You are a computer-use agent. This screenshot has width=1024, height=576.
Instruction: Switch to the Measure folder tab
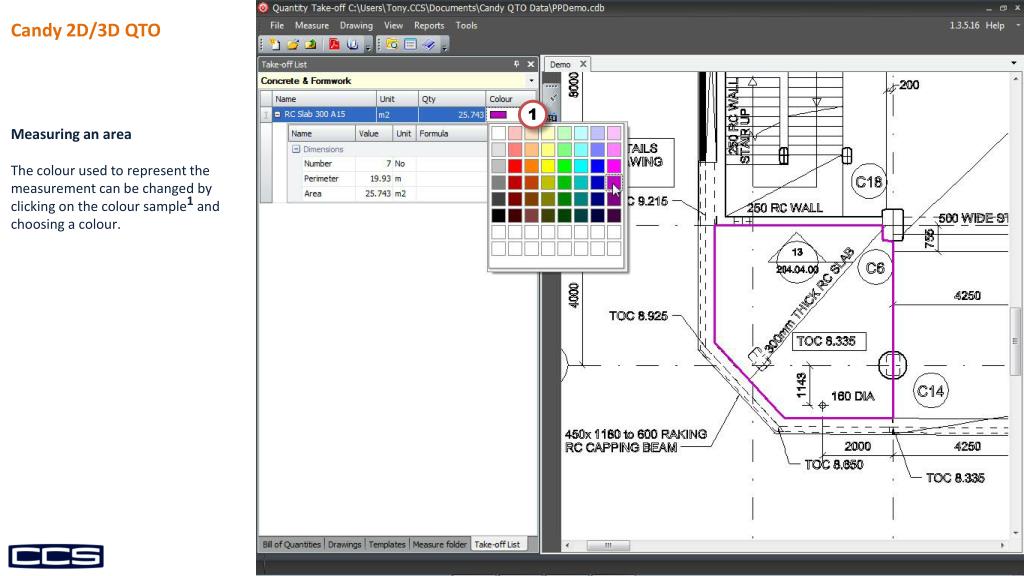pos(440,544)
